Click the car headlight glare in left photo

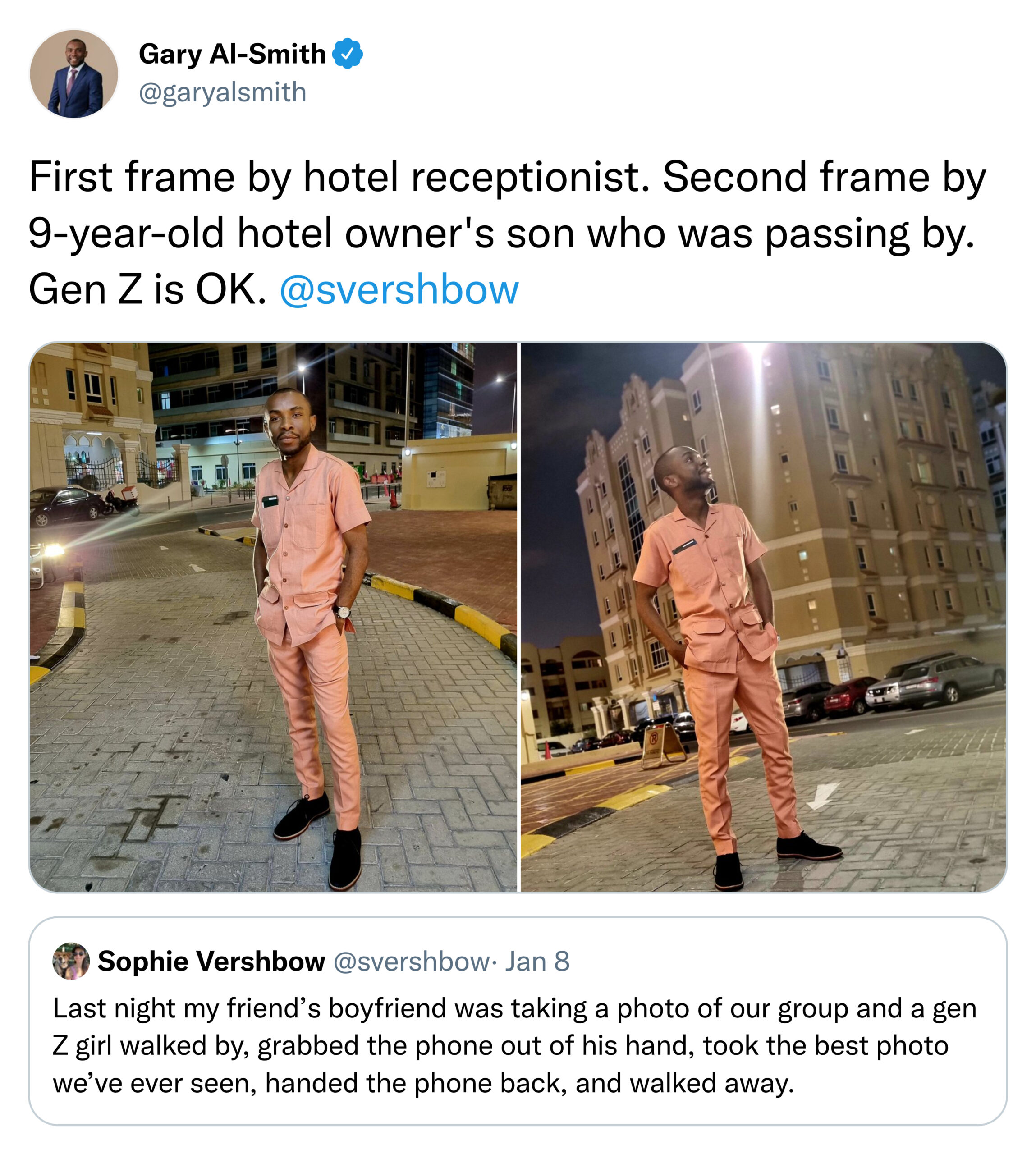point(54,550)
